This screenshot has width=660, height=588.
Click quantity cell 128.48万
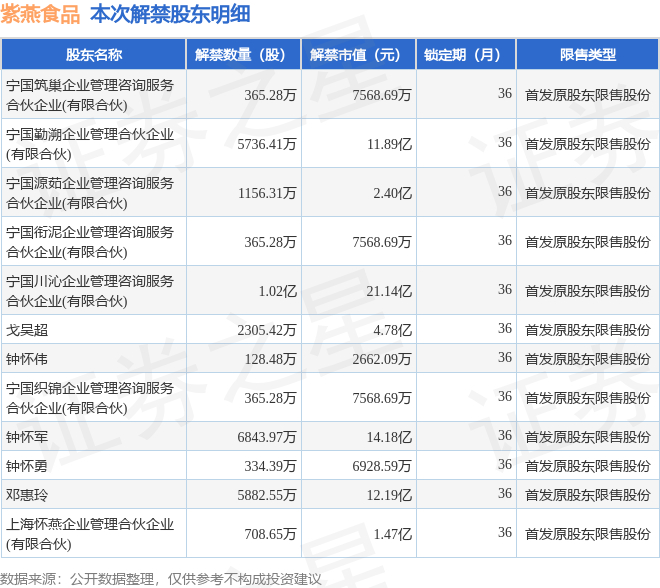(270, 359)
